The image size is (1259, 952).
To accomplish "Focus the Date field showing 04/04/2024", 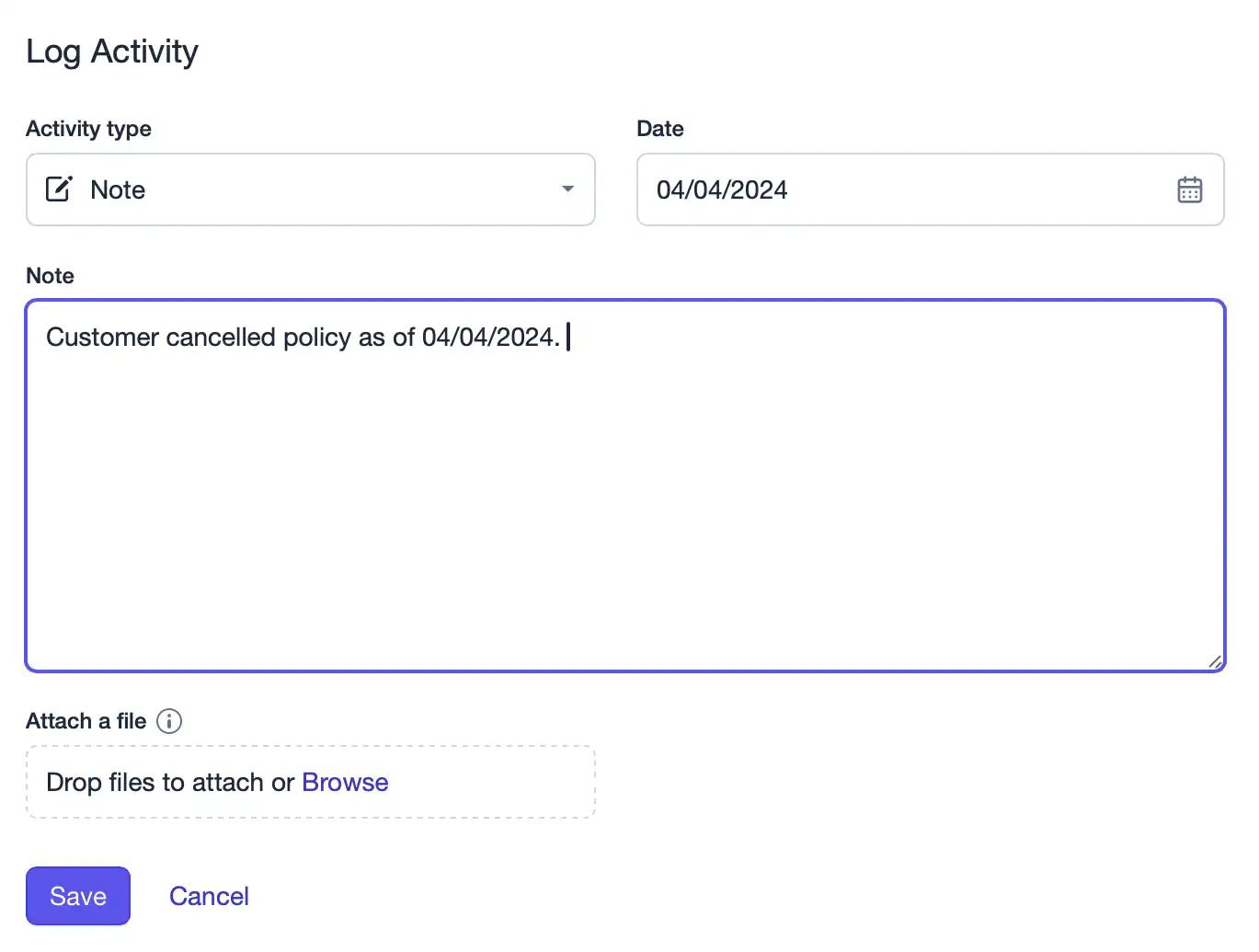I will pos(930,189).
